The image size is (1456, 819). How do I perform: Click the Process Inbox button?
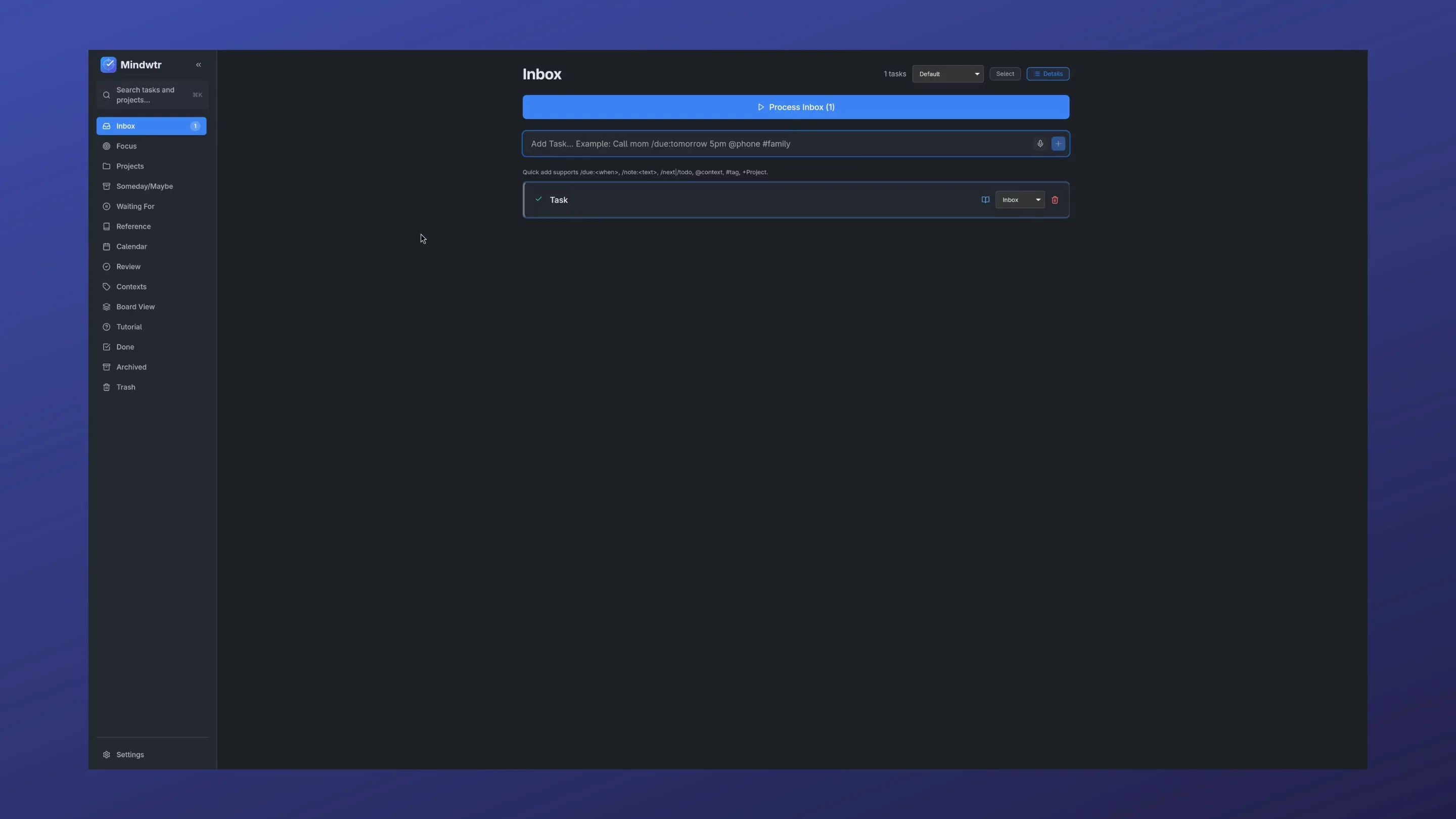[795, 107]
